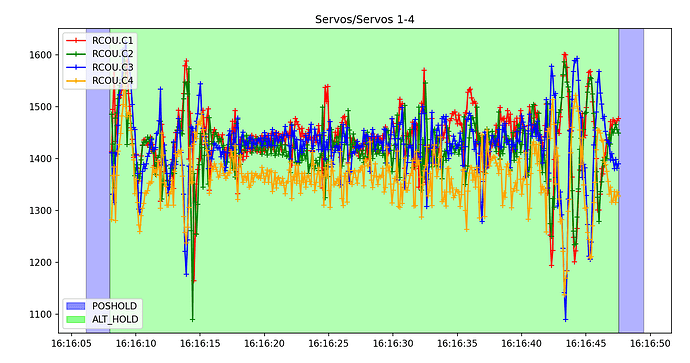Click the ALT_HOLD green legend patch
The image size is (690, 363).
pos(76,319)
